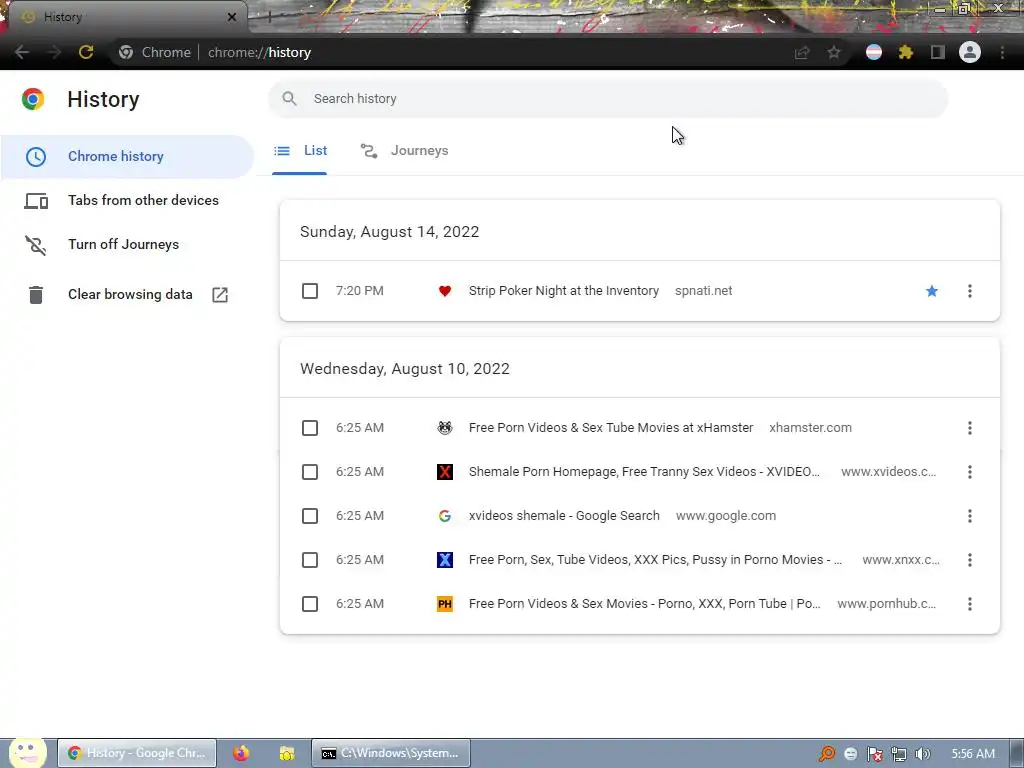Reload the history page
1024x768 pixels.
(x=86, y=52)
